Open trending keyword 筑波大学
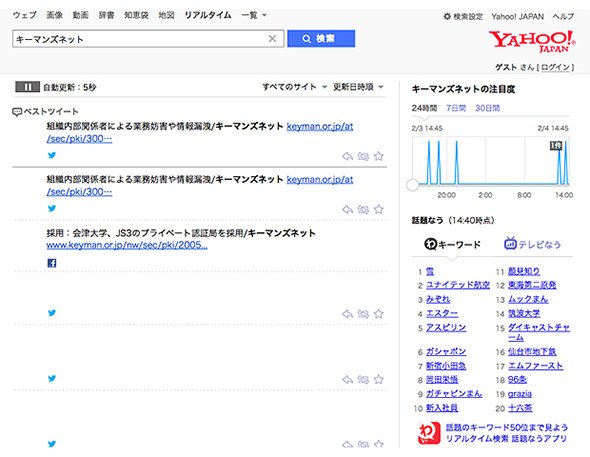 (x=524, y=313)
